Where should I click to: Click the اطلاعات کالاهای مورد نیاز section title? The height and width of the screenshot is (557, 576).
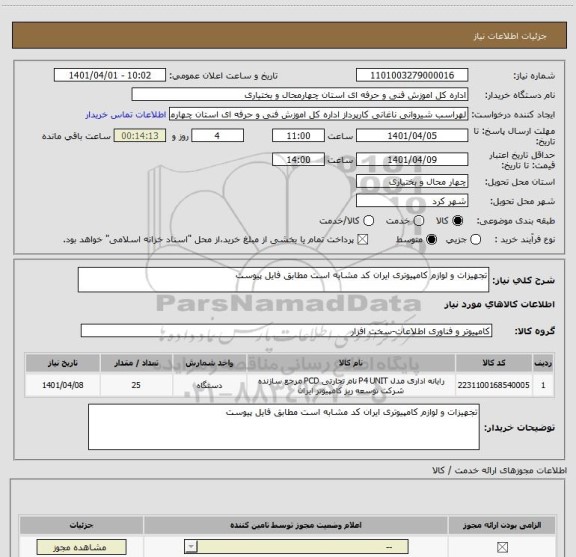tap(500, 305)
